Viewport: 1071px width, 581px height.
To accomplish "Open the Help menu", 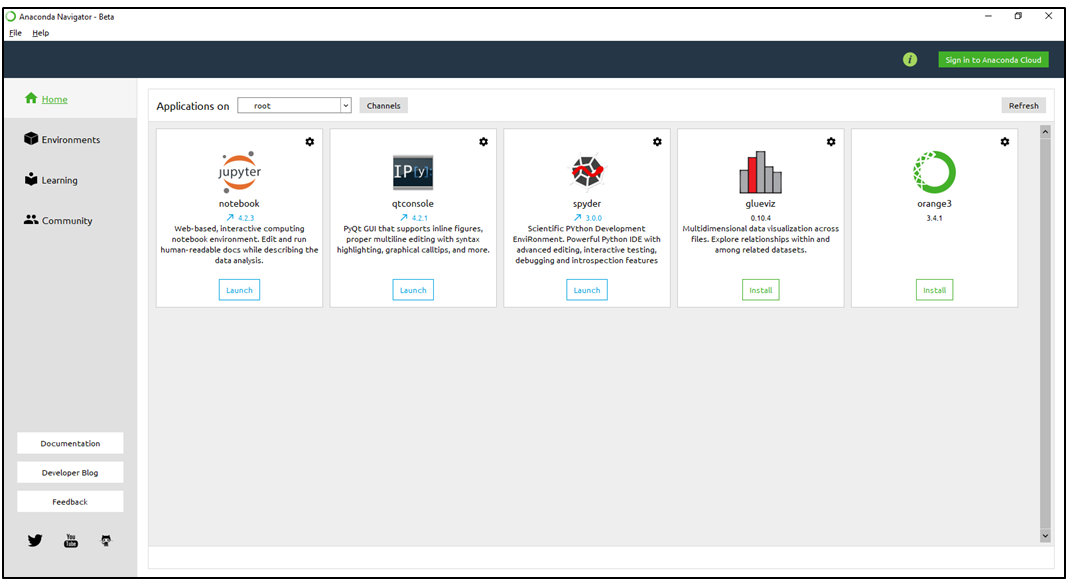I will 40,33.
